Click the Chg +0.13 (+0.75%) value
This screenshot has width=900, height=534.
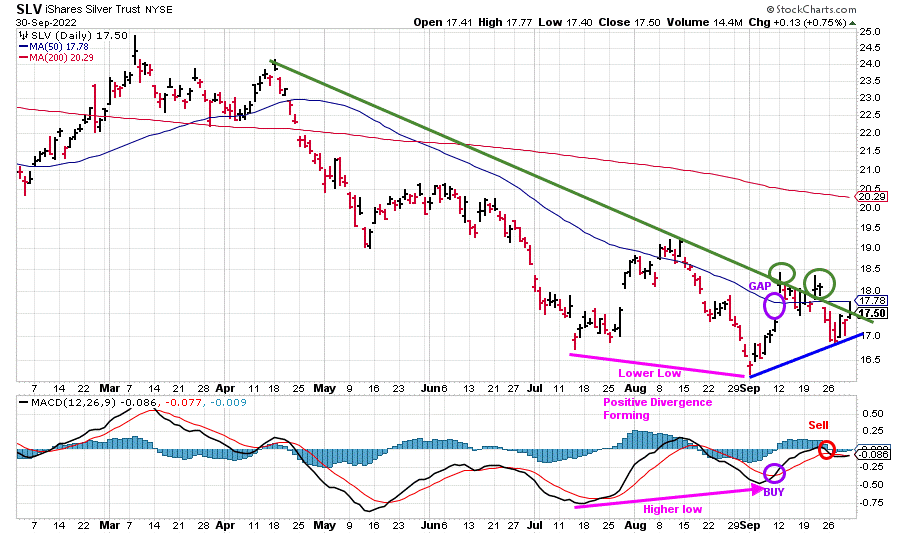797,22
